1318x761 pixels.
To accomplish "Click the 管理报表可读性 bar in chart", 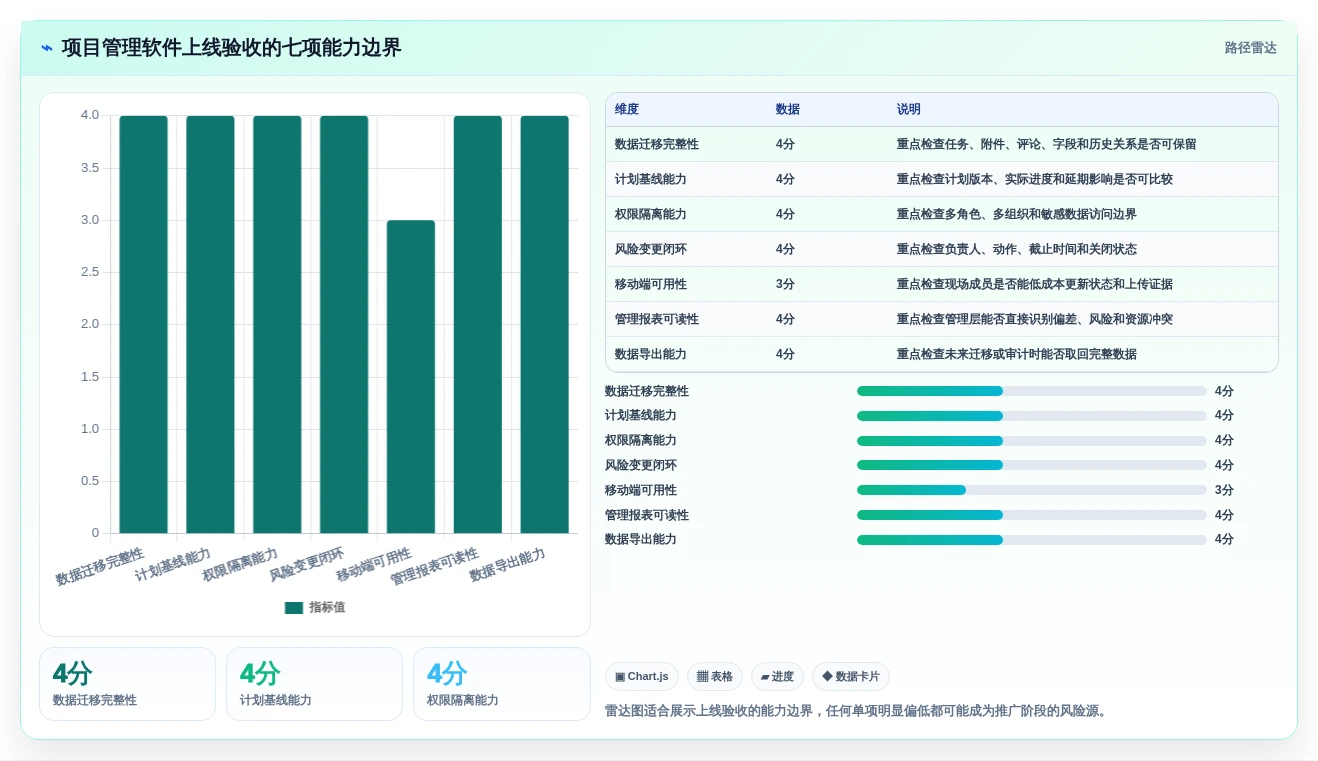I will (x=478, y=325).
